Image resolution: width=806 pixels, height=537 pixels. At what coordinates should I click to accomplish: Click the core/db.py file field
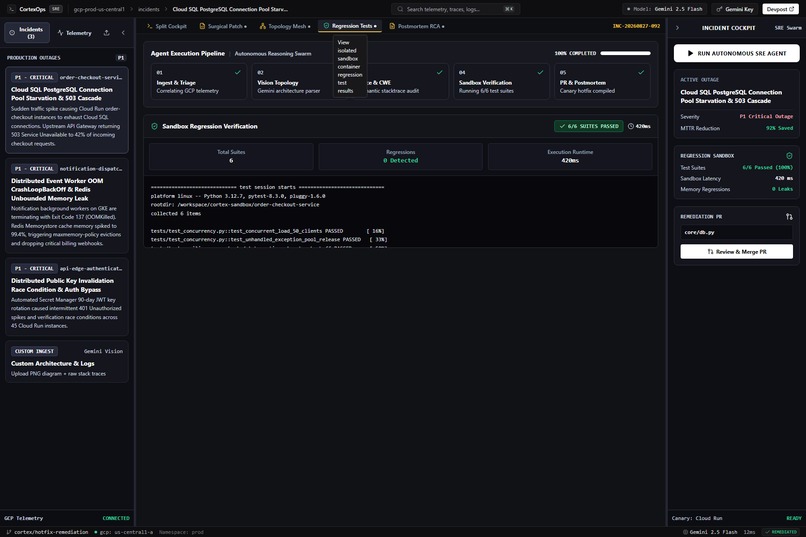click(737, 232)
